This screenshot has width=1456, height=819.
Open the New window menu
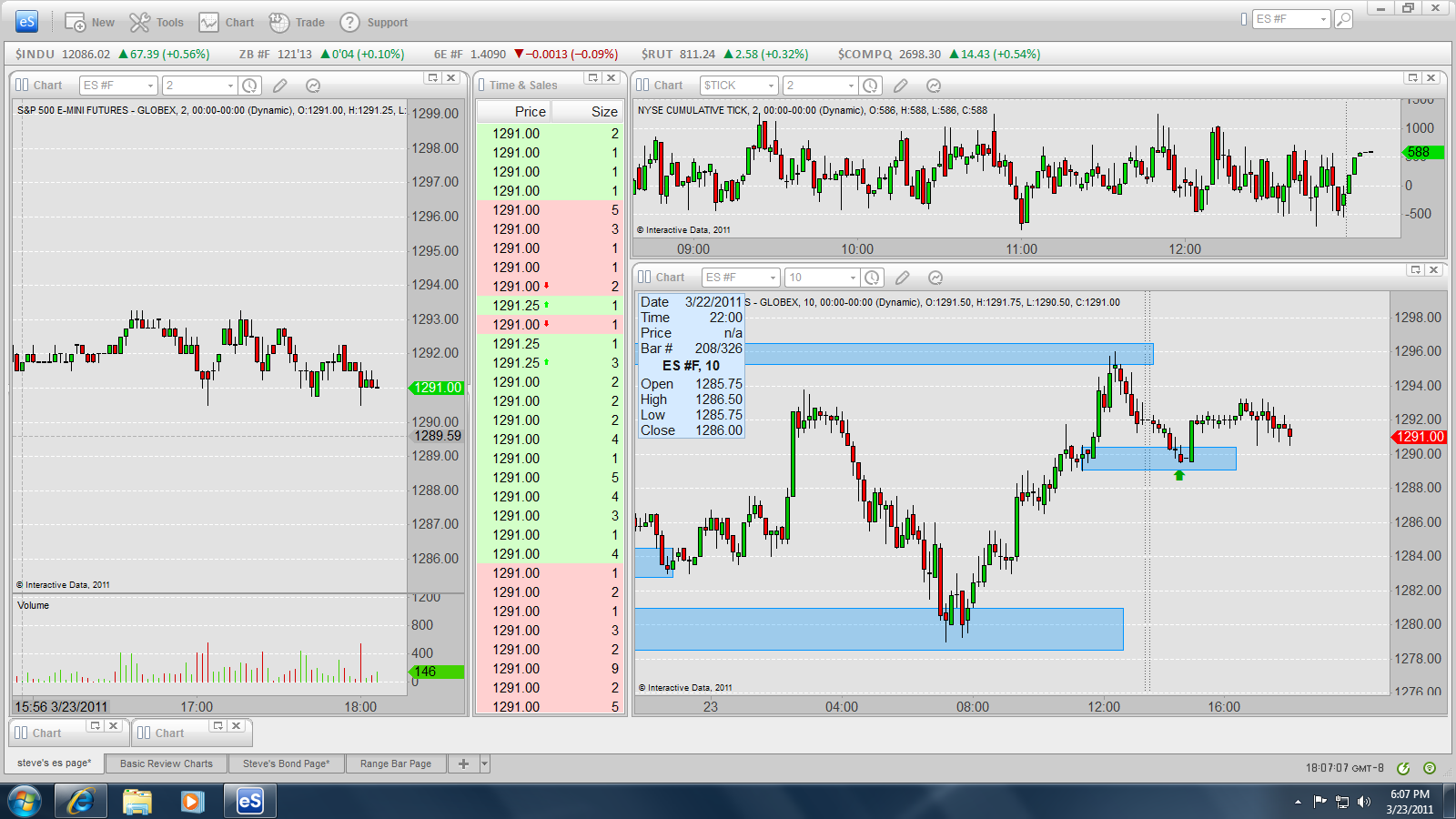(89, 22)
